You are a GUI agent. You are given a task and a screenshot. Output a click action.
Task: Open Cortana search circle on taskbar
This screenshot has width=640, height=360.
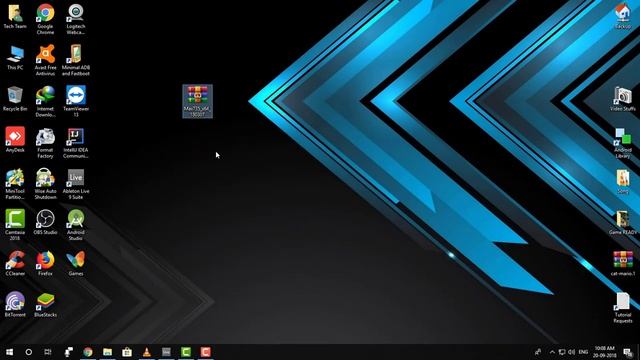pyautogui.click(x=29, y=352)
